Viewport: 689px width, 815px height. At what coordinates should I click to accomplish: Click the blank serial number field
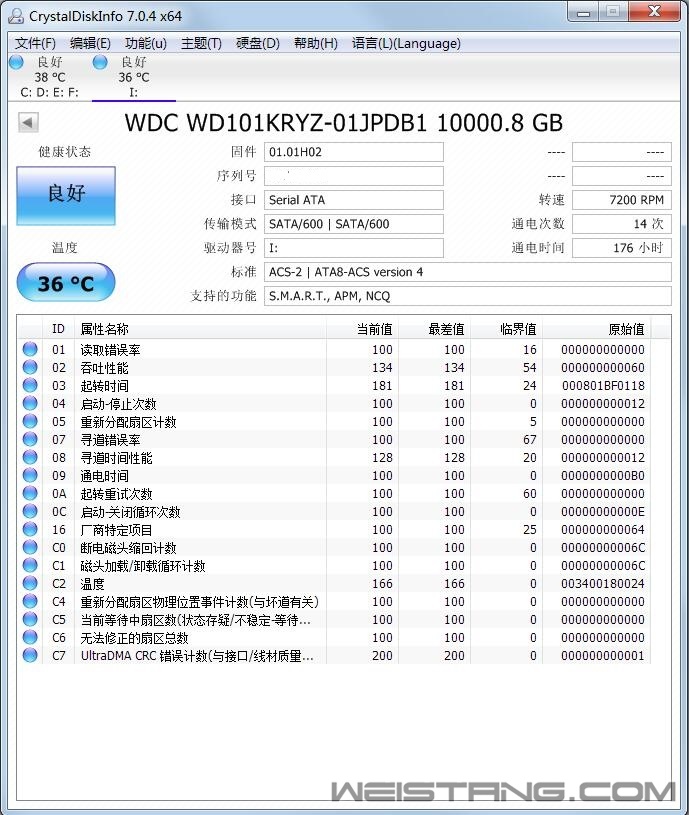(x=354, y=176)
